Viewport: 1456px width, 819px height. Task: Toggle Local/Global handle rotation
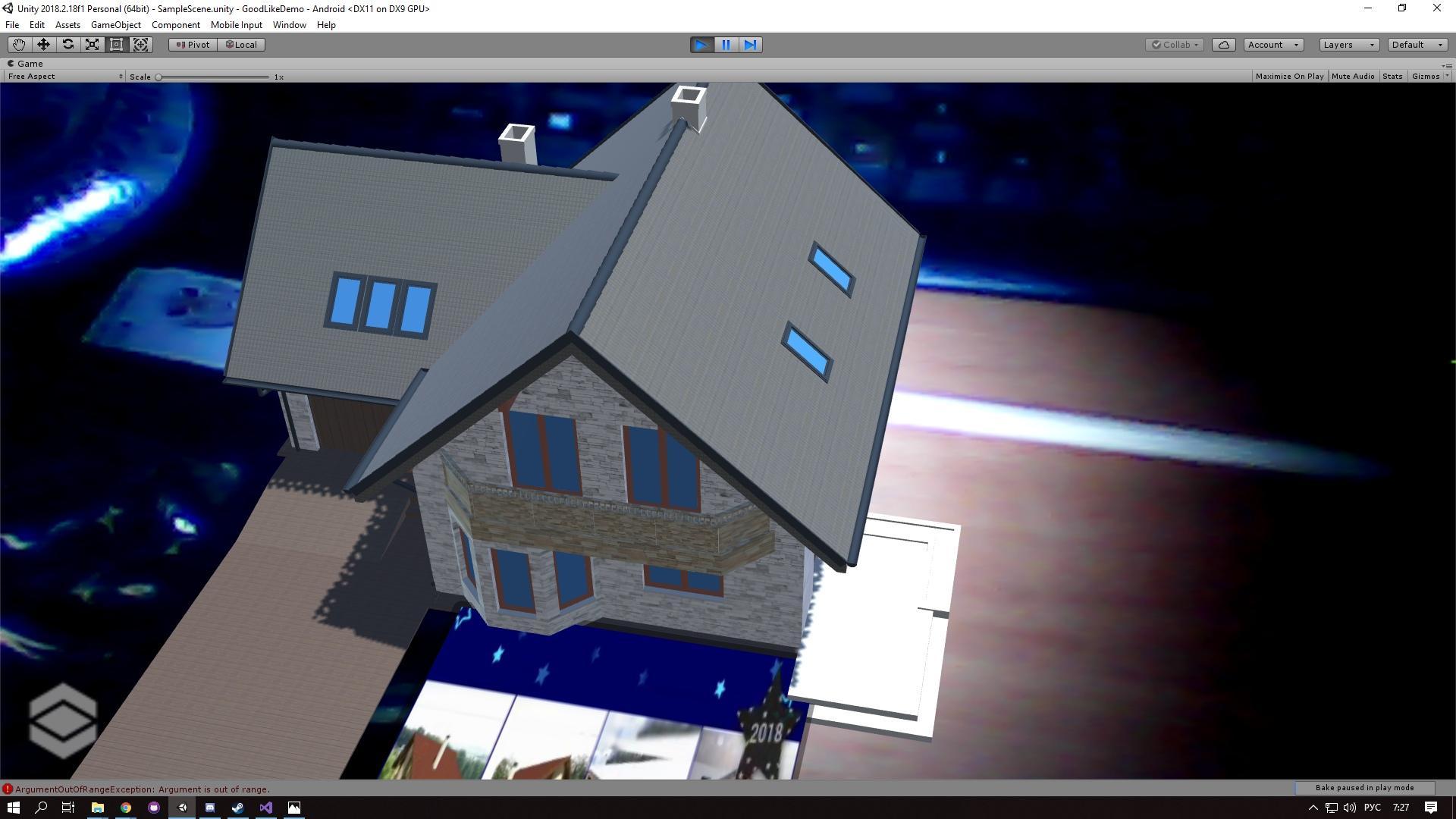click(241, 45)
